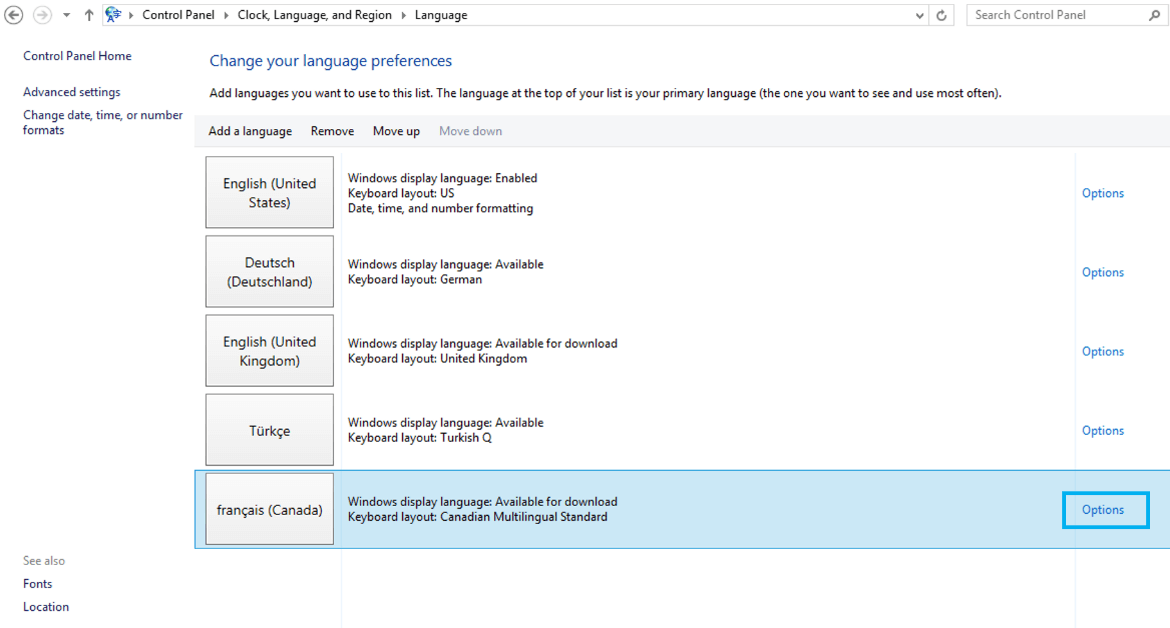Open the recent locations dropdown arrow
The image size is (1170, 628).
[66, 15]
